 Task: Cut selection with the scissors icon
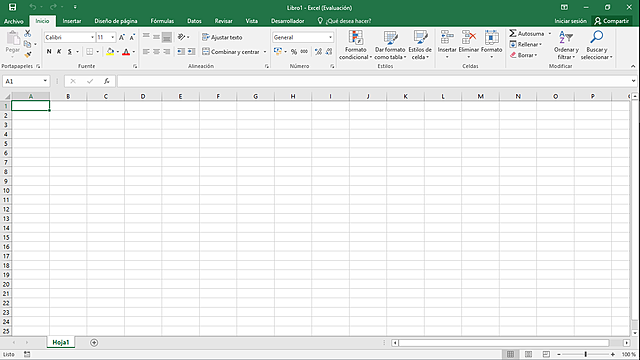click(x=28, y=33)
